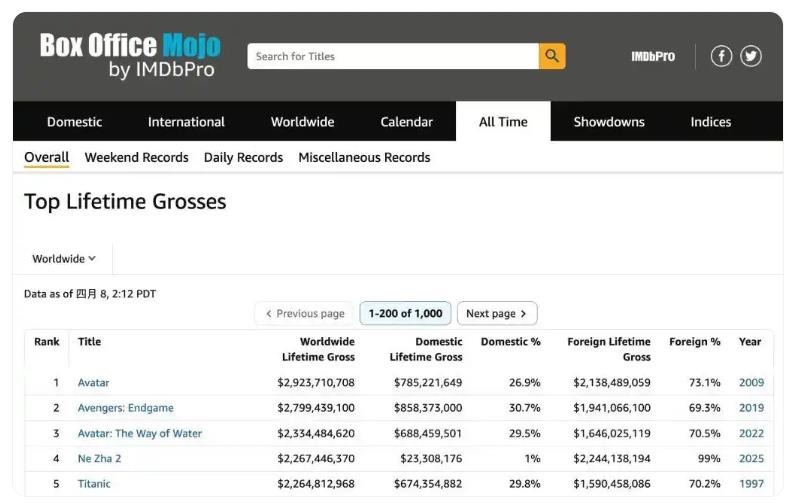Open the Ne Zha 2 title link

pyautogui.click(x=99, y=459)
